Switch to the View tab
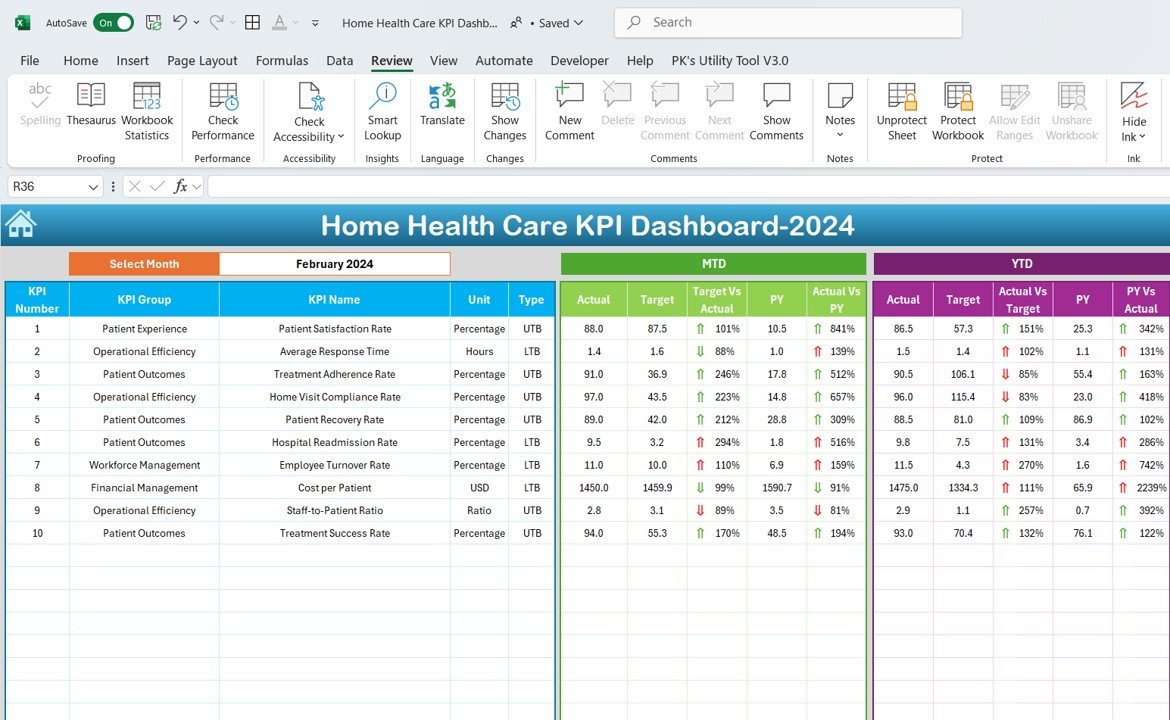Screen dimensions: 1170x720 pyautogui.click(x=443, y=60)
